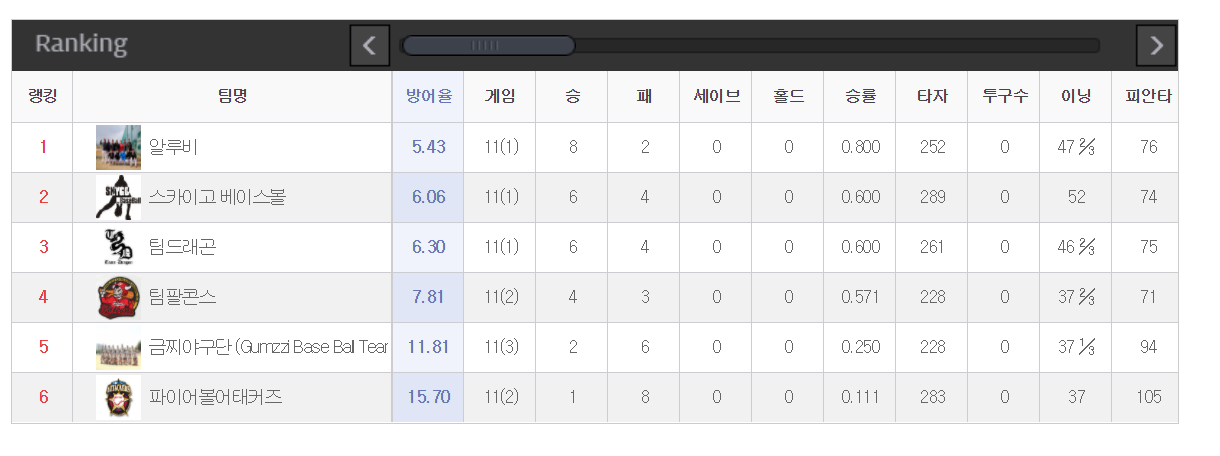
Task: Click win rate 0.571
Action: click(860, 297)
